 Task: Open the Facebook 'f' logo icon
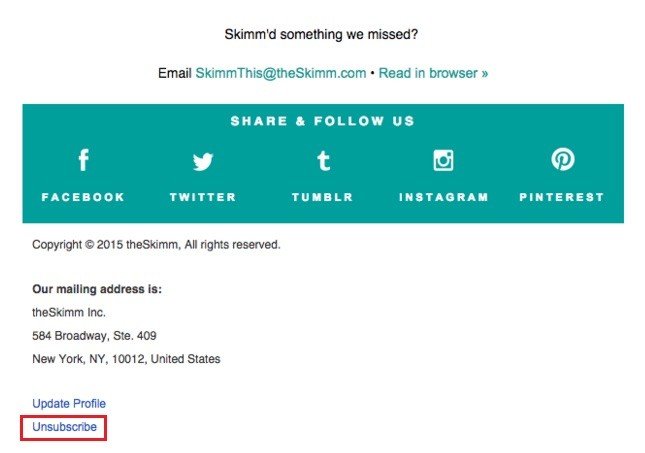pos(84,160)
